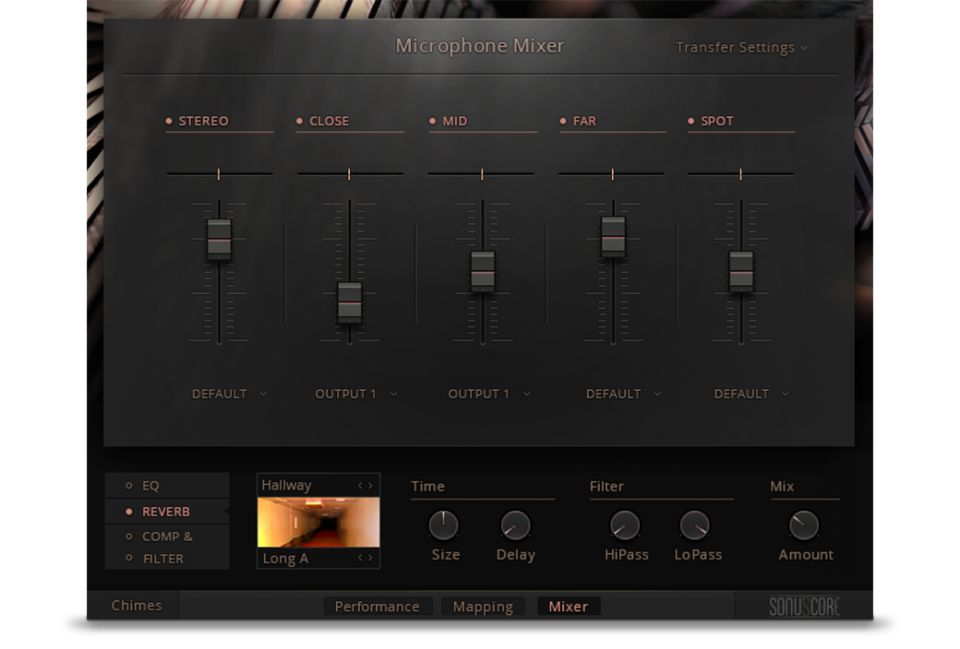Select the COMP & FILTER section
Screen dimensions: 960x649
(166, 547)
